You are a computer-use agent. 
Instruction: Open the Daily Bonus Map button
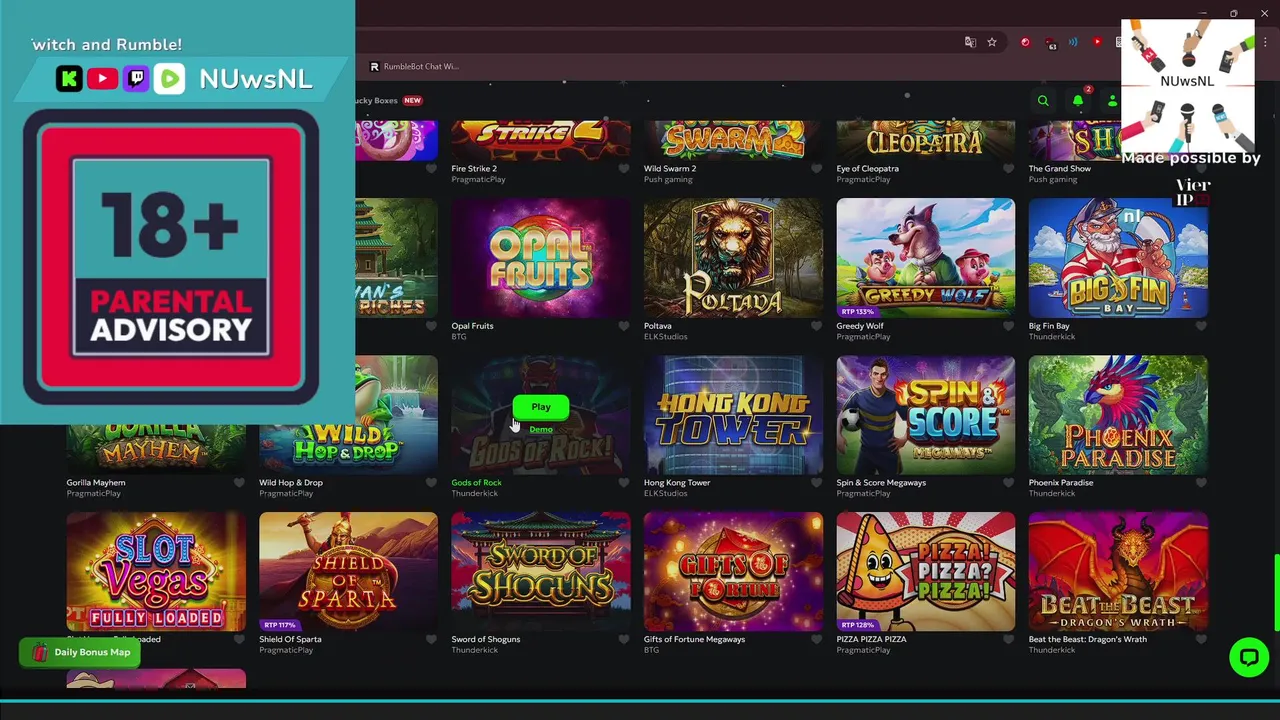(x=80, y=652)
